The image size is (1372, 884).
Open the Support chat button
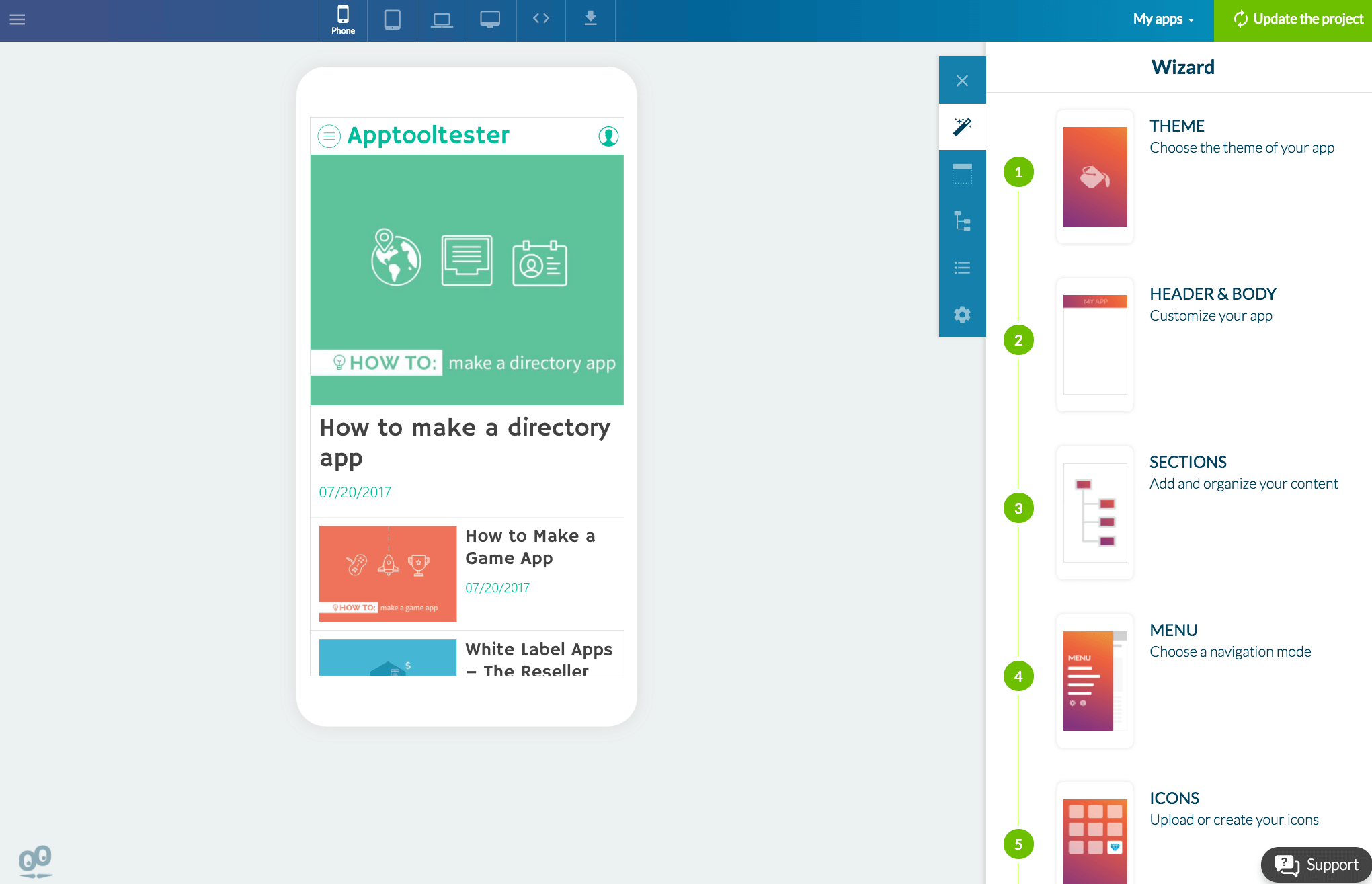1316,865
